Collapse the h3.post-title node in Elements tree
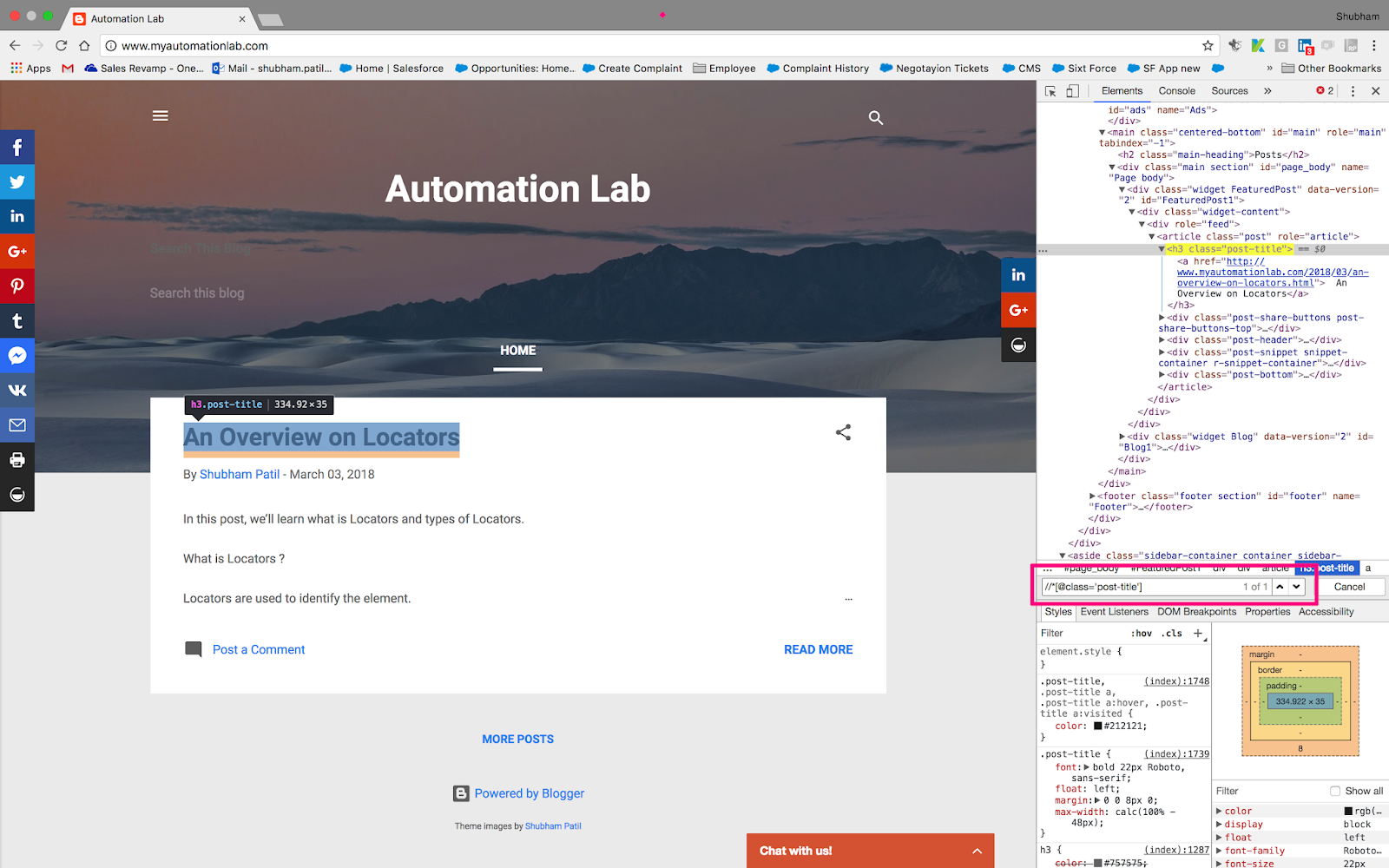The height and width of the screenshot is (868, 1389). [x=1162, y=249]
